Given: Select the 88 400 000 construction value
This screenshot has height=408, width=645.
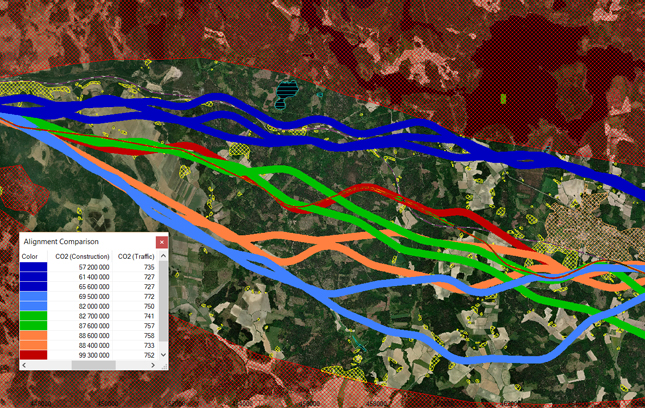Looking at the screenshot, I should [94, 345].
